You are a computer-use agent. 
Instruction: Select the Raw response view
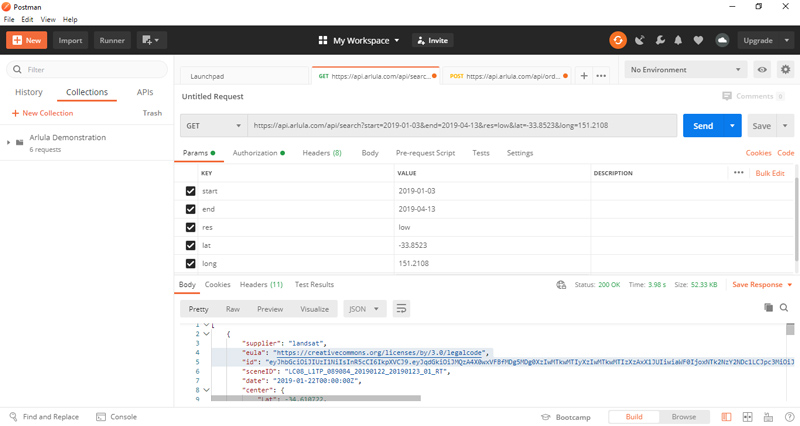point(233,309)
